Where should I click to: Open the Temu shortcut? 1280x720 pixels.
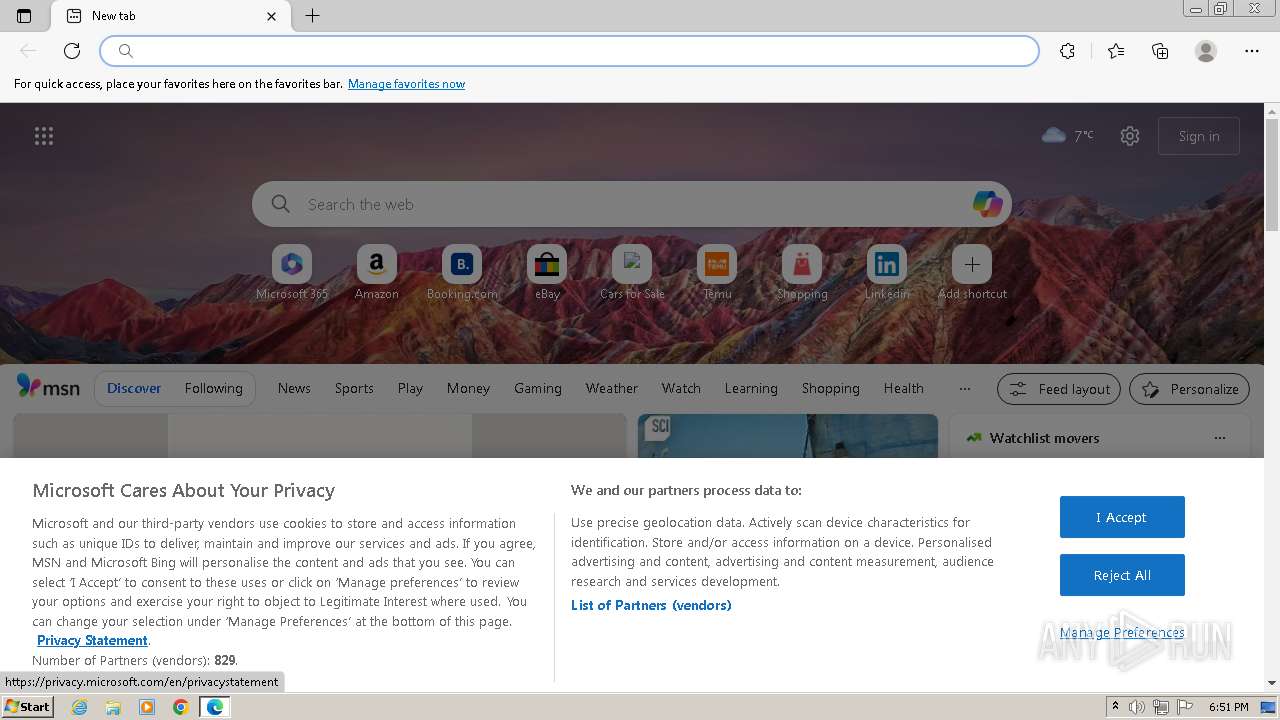point(717,272)
